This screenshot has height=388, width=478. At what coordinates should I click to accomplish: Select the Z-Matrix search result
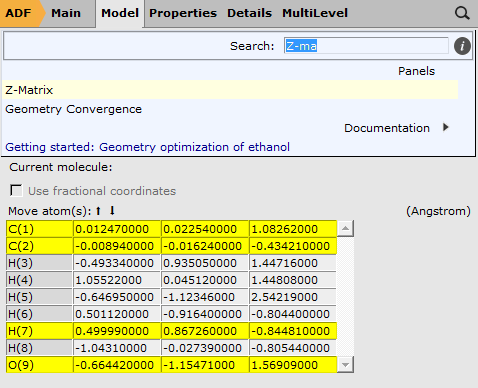230,90
